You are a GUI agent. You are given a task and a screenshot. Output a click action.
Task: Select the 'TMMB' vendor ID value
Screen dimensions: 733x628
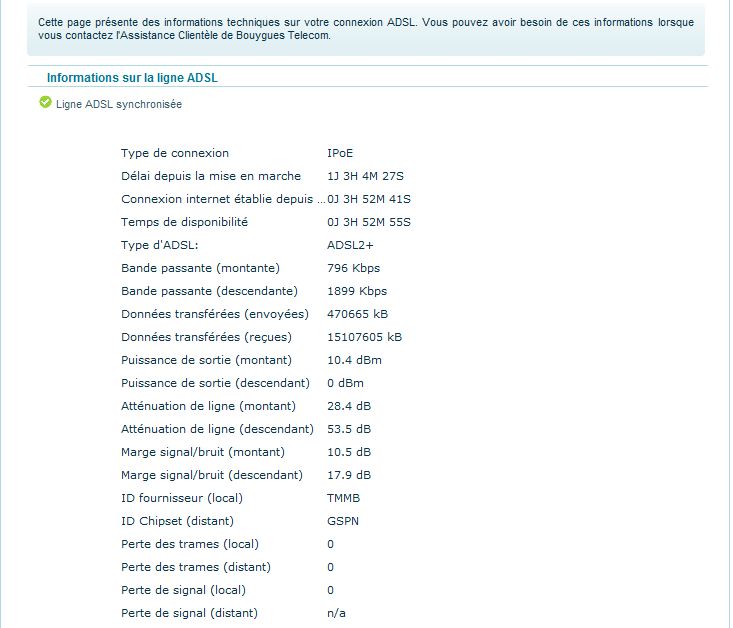(344, 498)
